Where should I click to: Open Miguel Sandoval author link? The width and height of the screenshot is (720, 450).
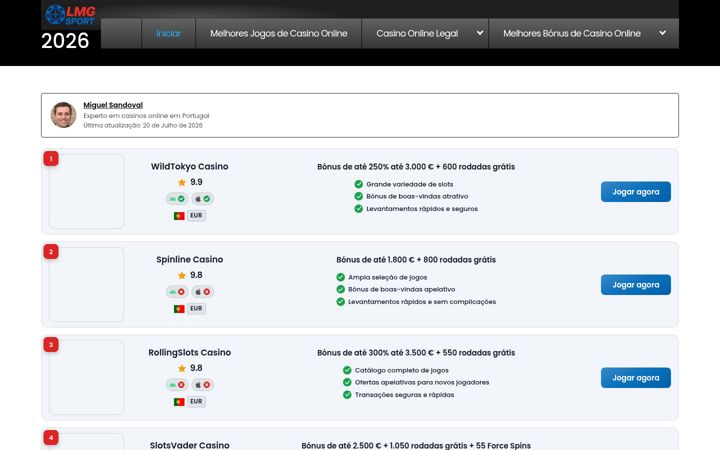pyautogui.click(x=113, y=105)
